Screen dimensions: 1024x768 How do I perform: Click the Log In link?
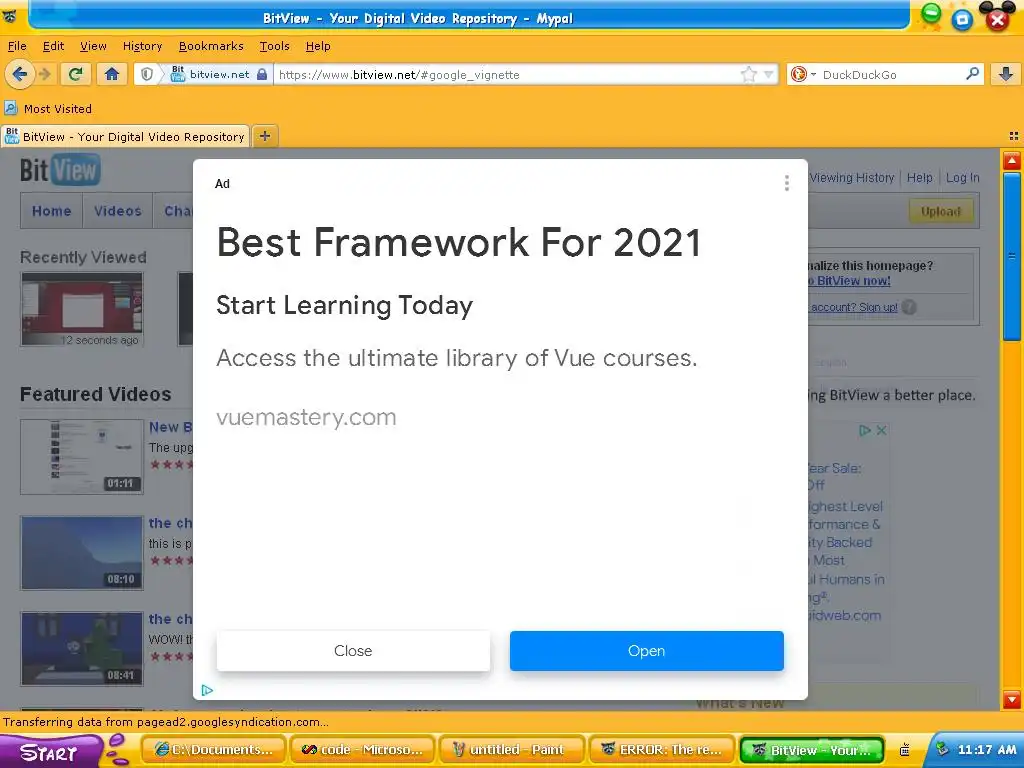[963, 178]
